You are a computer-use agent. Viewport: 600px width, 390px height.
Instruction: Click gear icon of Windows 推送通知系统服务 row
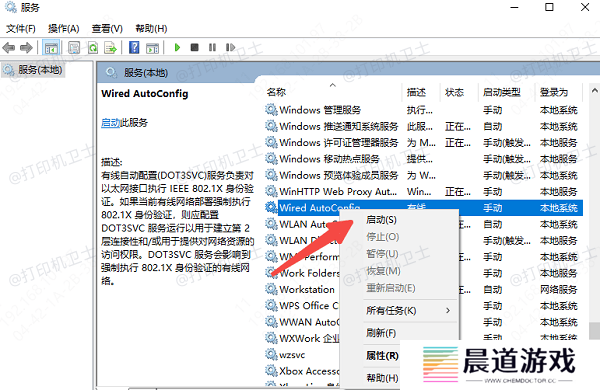271,126
